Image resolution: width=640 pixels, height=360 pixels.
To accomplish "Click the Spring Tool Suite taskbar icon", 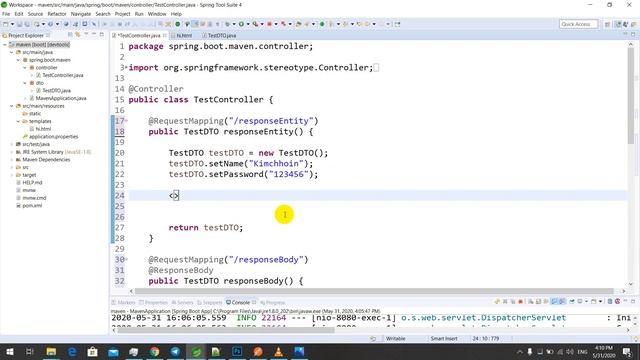I will pyautogui.click(x=196, y=351).
